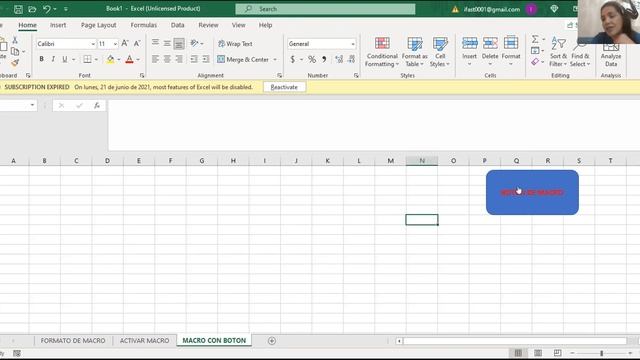Open the View tab
Image resolution: width=640 pixels, height=360 pixels.
(239, 25)
